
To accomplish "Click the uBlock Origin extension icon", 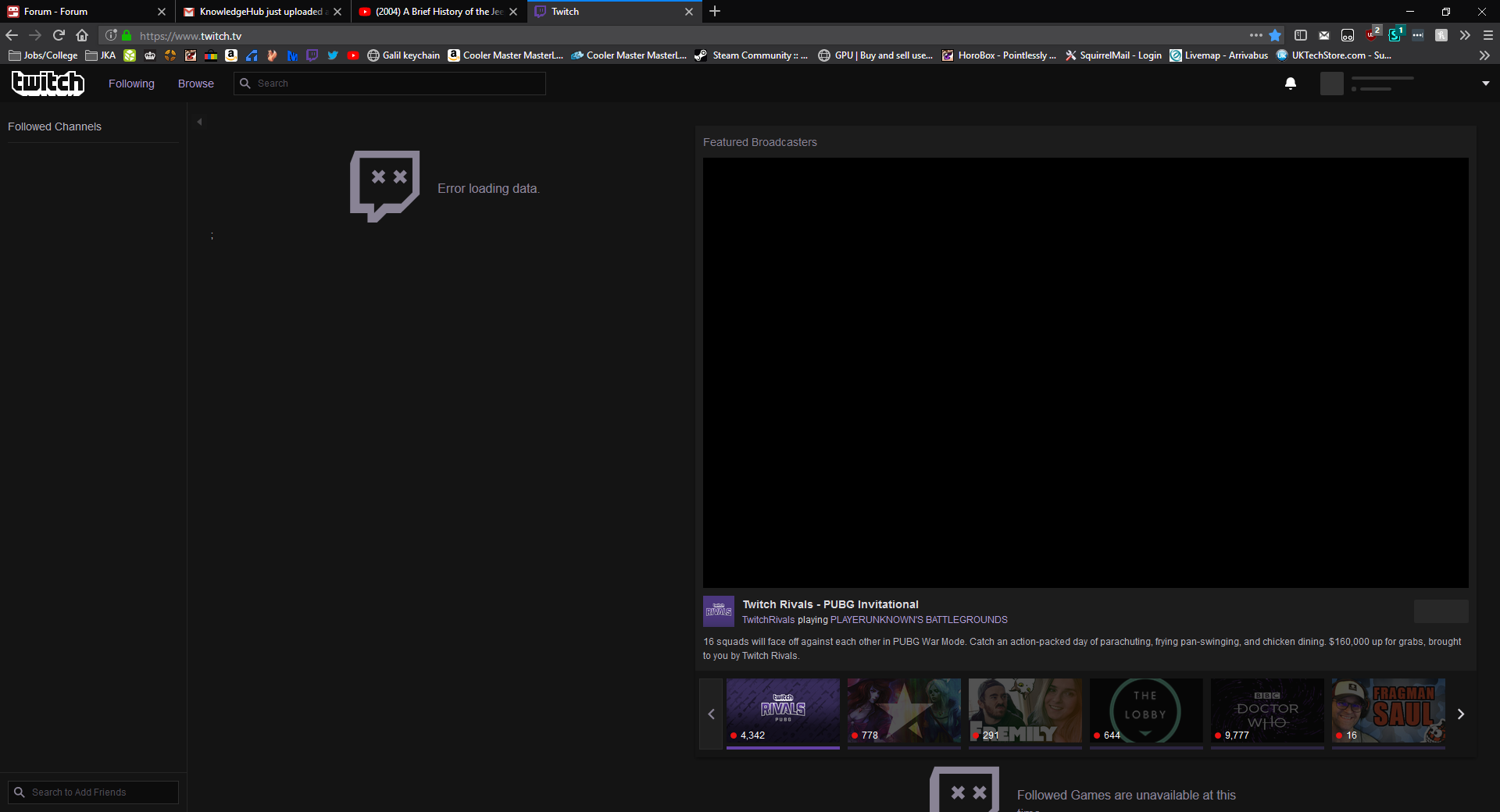I will coord(1373,34).
